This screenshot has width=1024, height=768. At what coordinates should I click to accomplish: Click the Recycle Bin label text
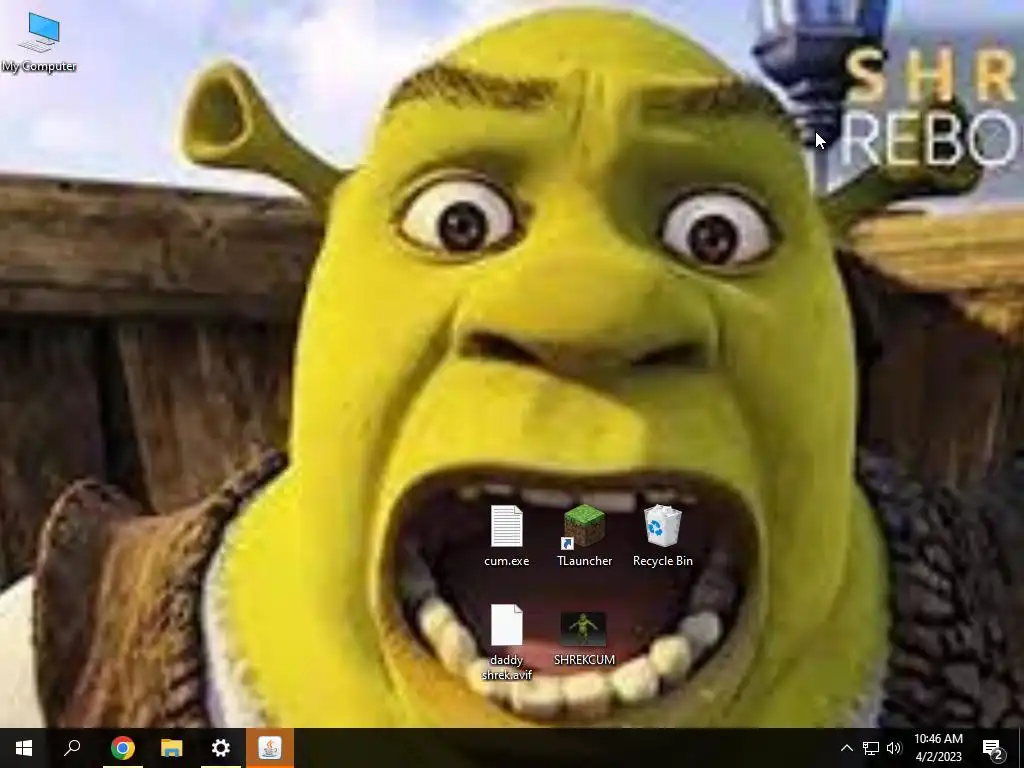coord(663,561)
